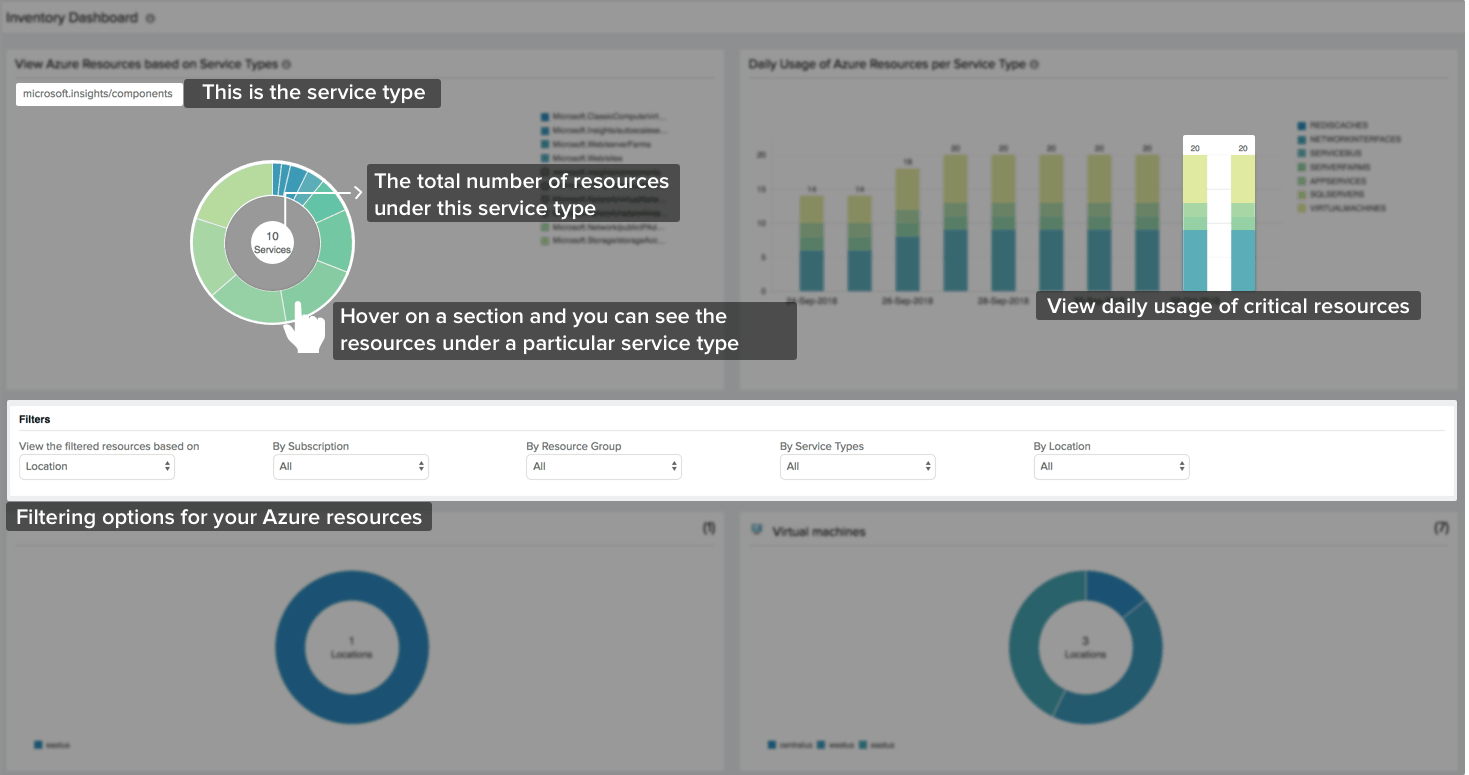
Task: Click the center of the 10 Services donut
Action: tap(272, 242)
